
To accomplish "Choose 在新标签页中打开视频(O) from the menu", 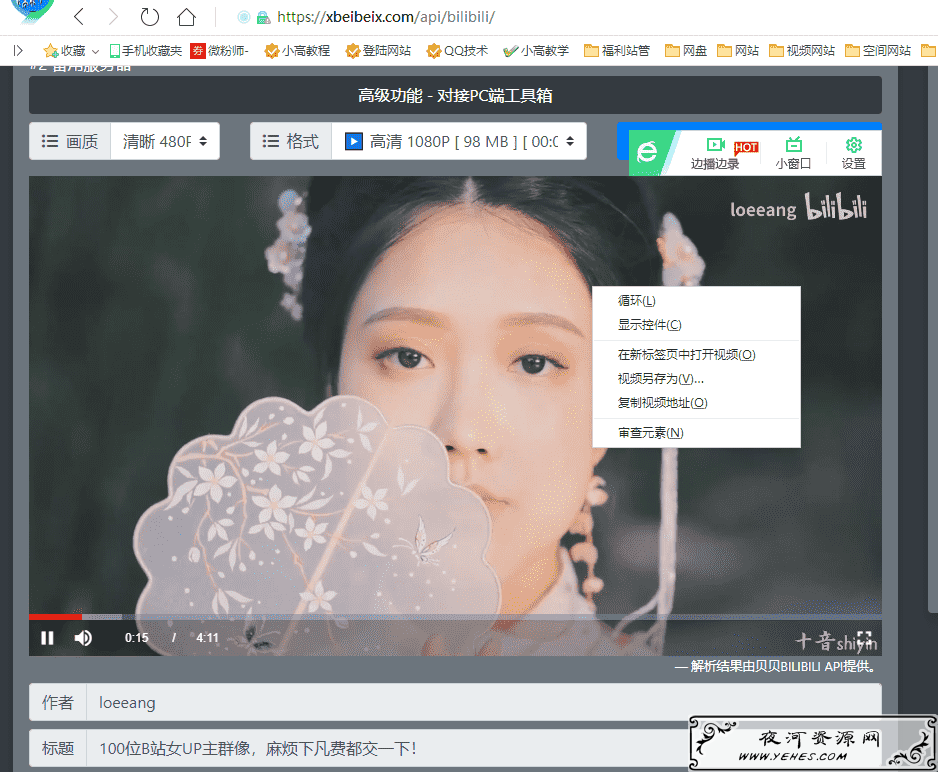I will 696,355.
